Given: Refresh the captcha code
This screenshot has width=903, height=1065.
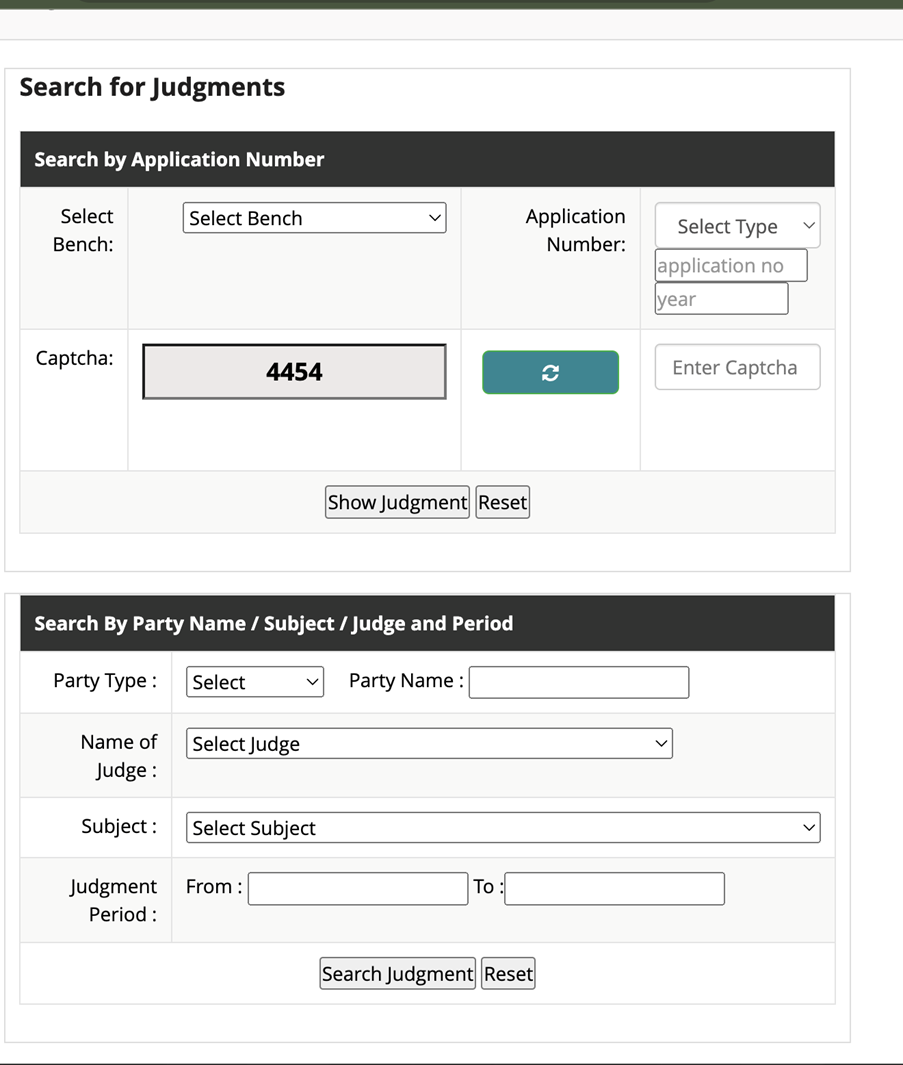Looking at the screenshot, I should pyautogui.click(x=550, y=372).
